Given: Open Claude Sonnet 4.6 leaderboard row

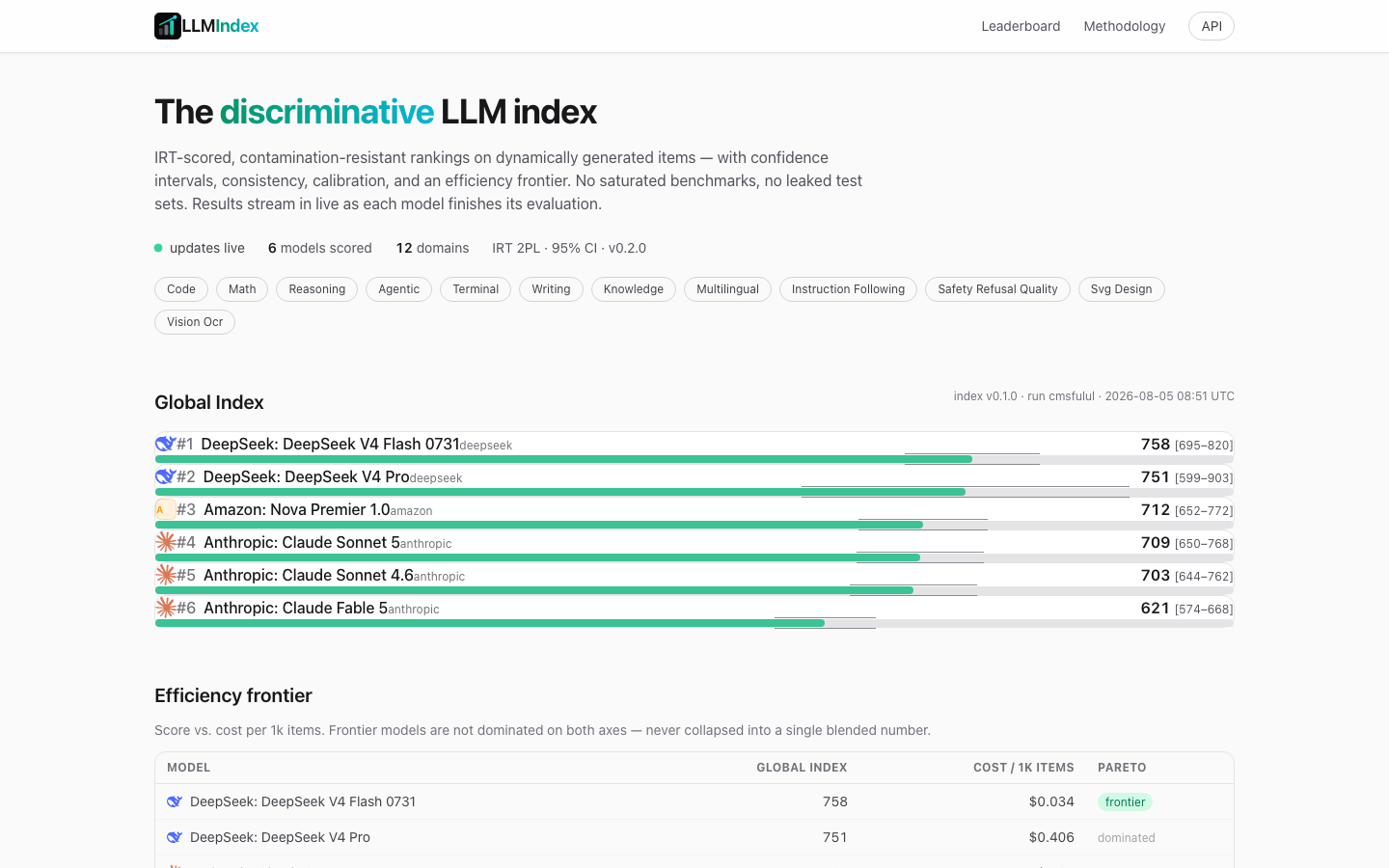Looking at the screenshot, I should coord(694,580).
